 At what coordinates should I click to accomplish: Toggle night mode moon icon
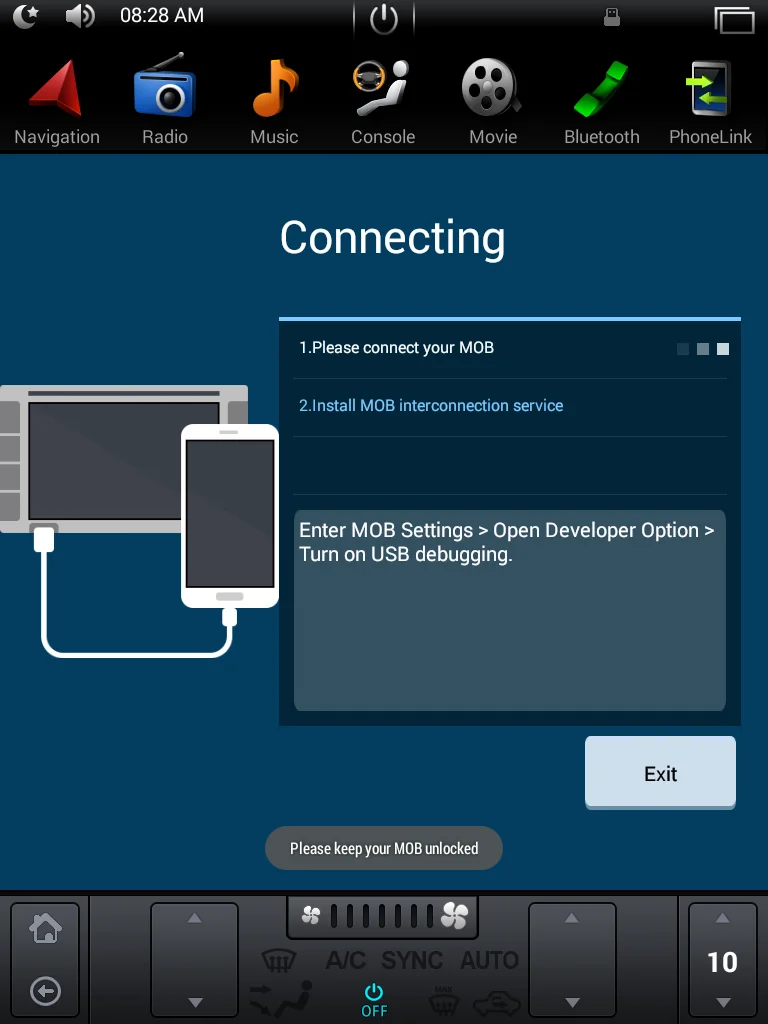pos(26,16)
